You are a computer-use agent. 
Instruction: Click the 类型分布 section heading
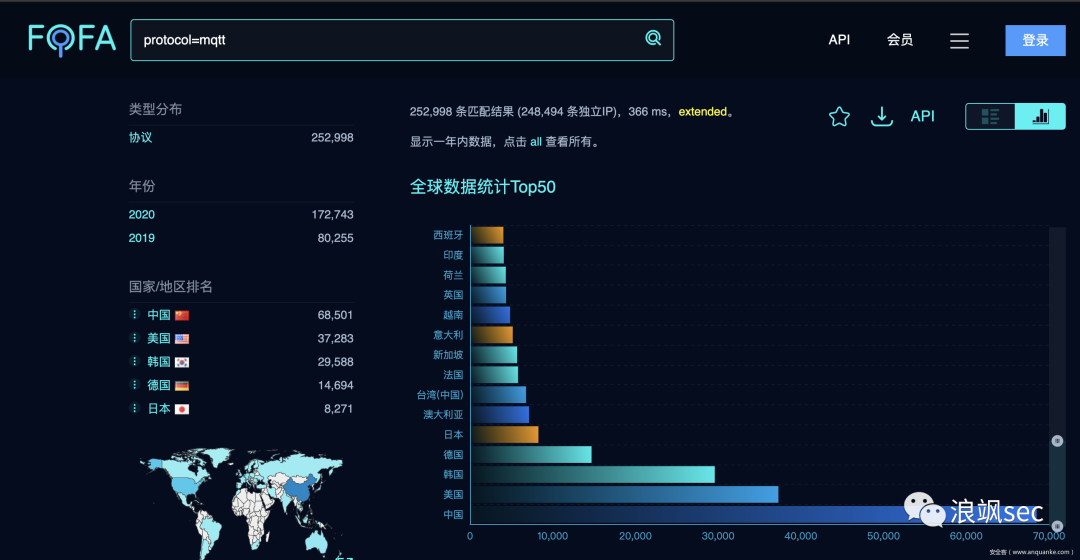(x=156, y=109)
